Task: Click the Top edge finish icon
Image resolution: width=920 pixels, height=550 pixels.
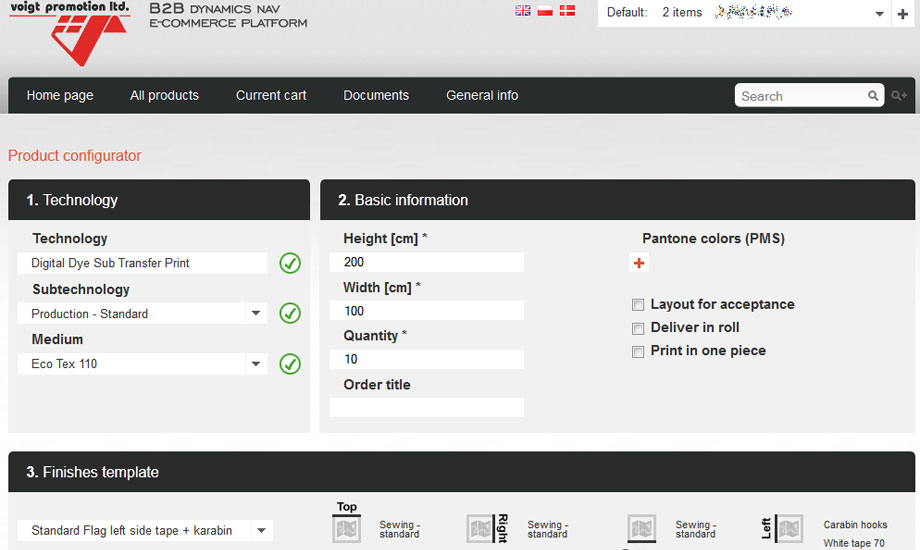Action: 347,528
